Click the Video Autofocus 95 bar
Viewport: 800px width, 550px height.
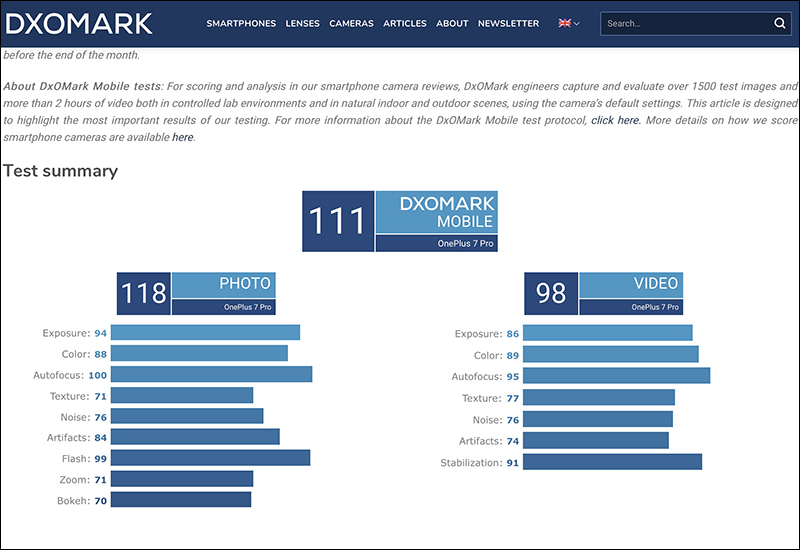tap(616, 376)
